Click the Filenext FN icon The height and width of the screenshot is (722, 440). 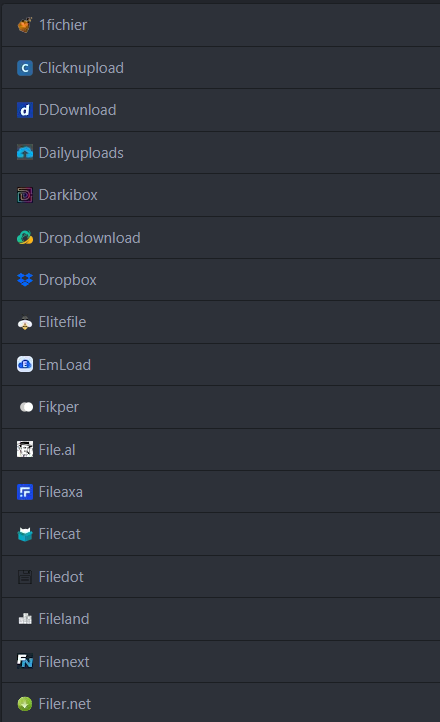pyautogui.click(x=25, y=661)
